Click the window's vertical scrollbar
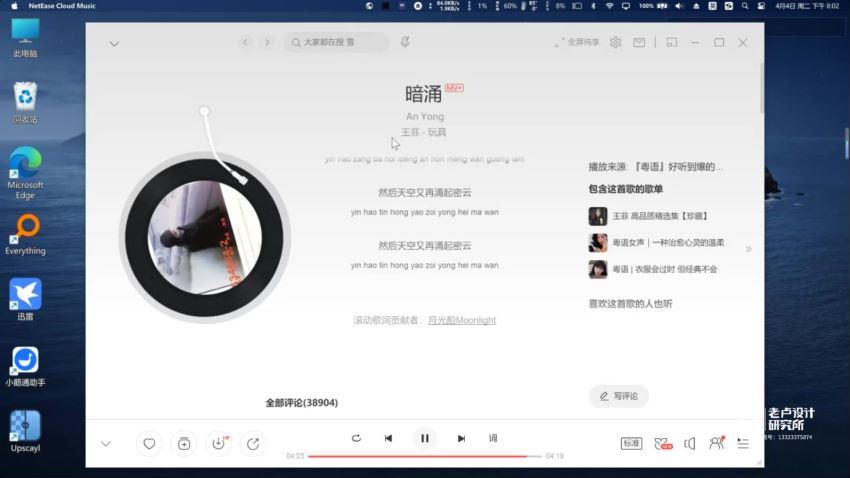850x478 pixels. click(762, 88)
